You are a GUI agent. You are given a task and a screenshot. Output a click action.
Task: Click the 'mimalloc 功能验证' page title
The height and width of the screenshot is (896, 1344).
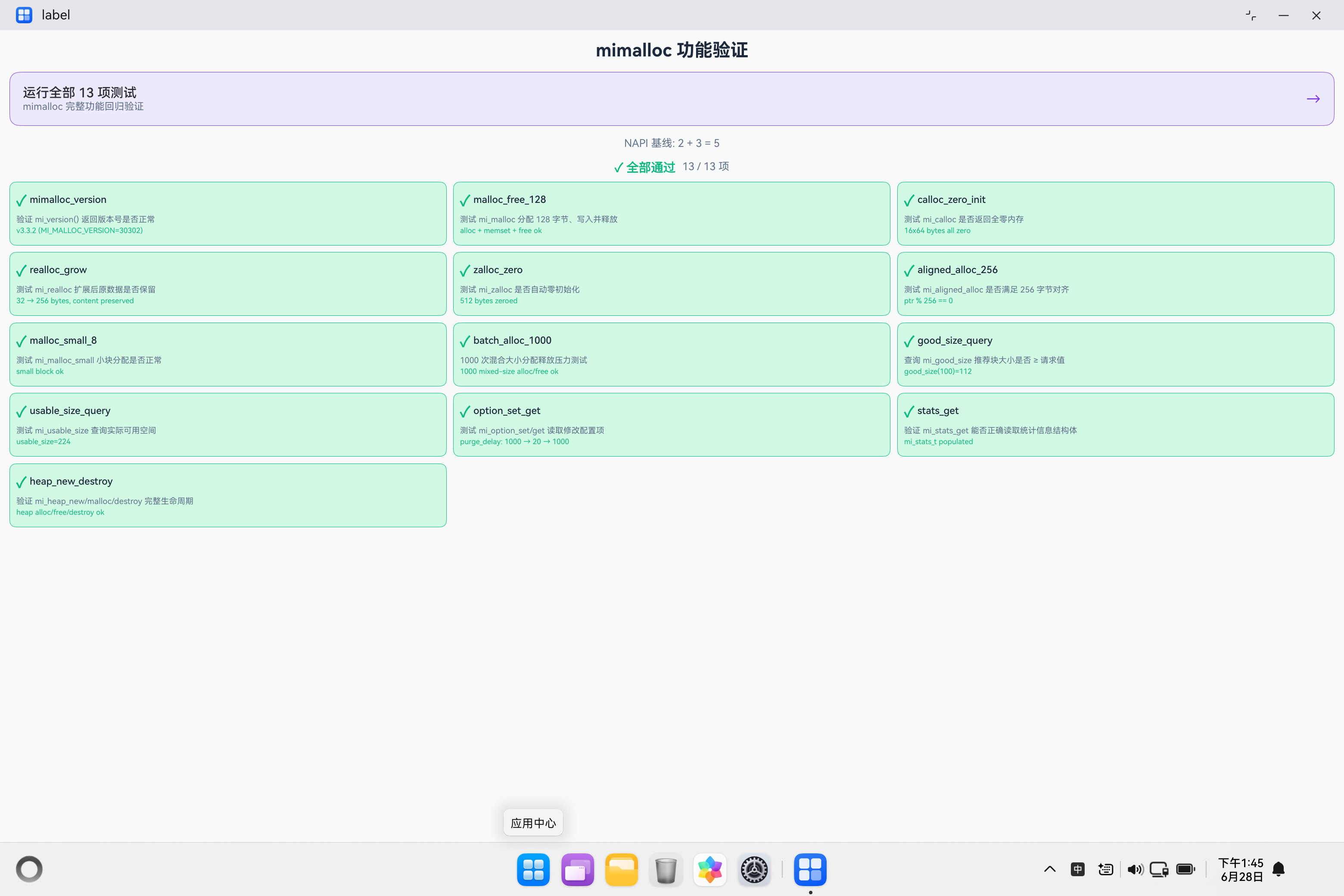[672, 50]
